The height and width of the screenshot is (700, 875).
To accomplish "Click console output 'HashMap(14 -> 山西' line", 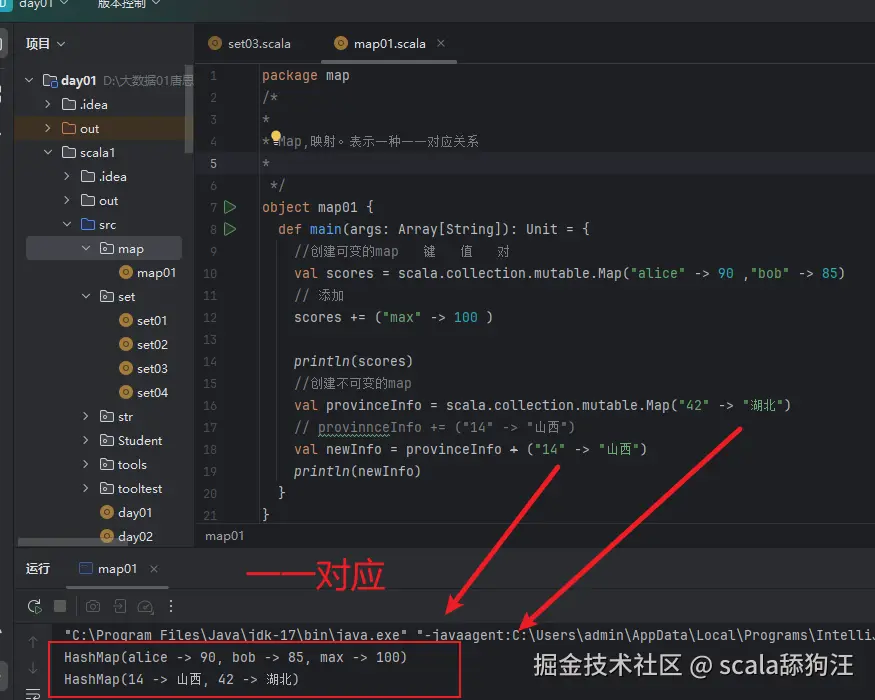I will point(181,679).
